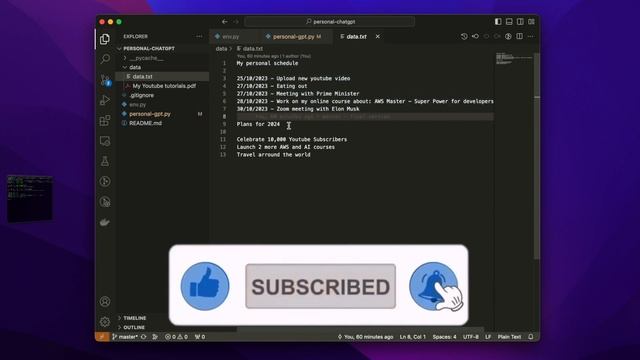The image size is (640, 360).
Task: Toggle secondary side bar layout icon
Action: pyautogui.click(x=520, y=22)
